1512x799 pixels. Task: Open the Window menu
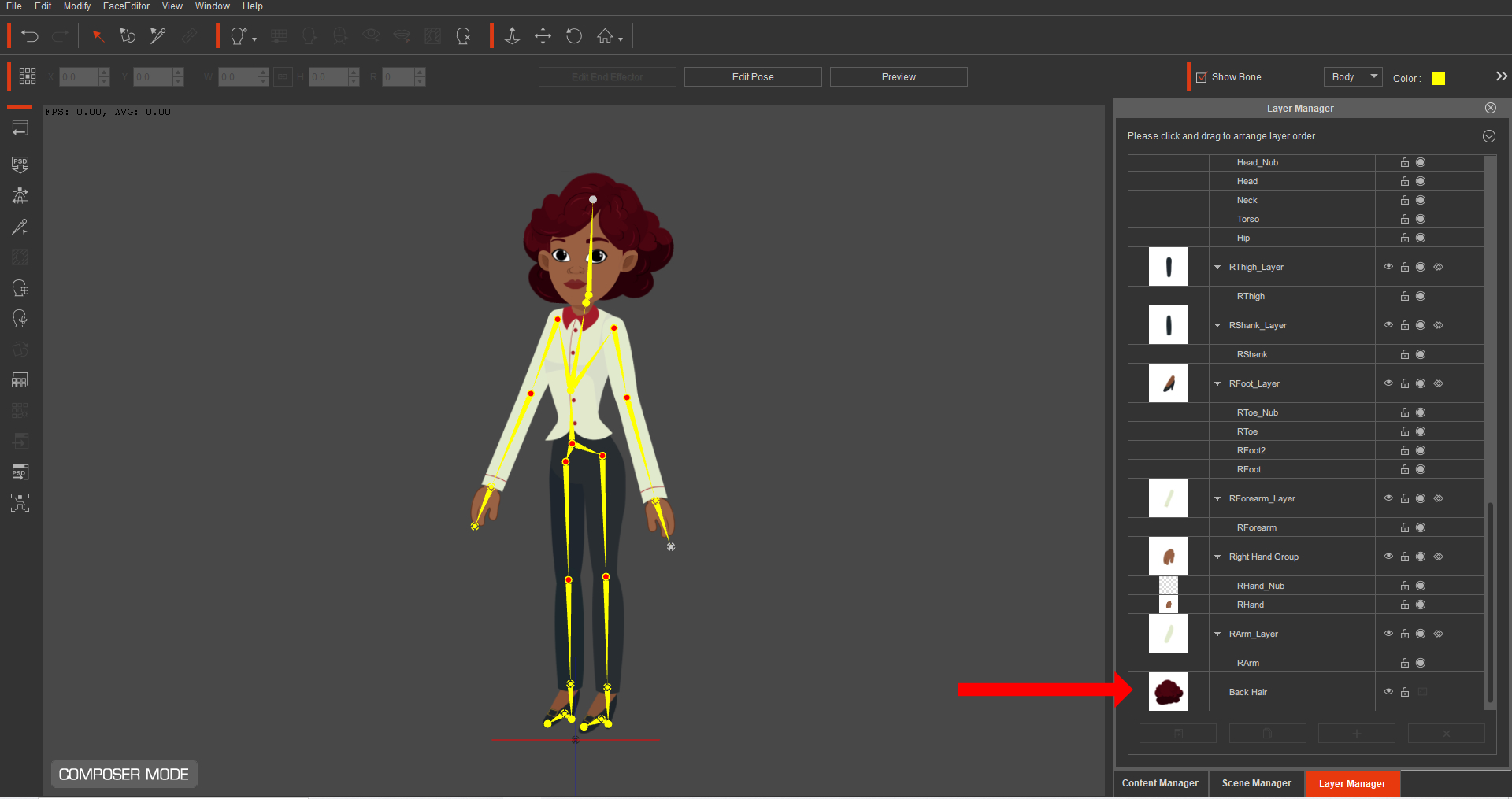pyautogui.click(x=212, y=6)
